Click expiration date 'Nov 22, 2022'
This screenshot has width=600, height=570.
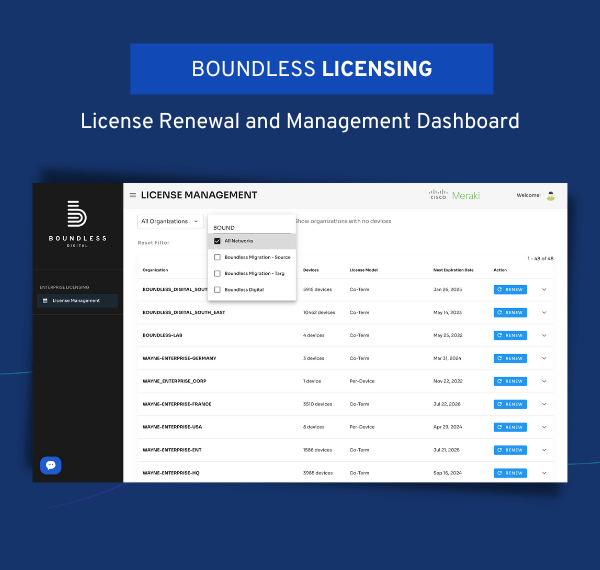(x=448, y=381)
